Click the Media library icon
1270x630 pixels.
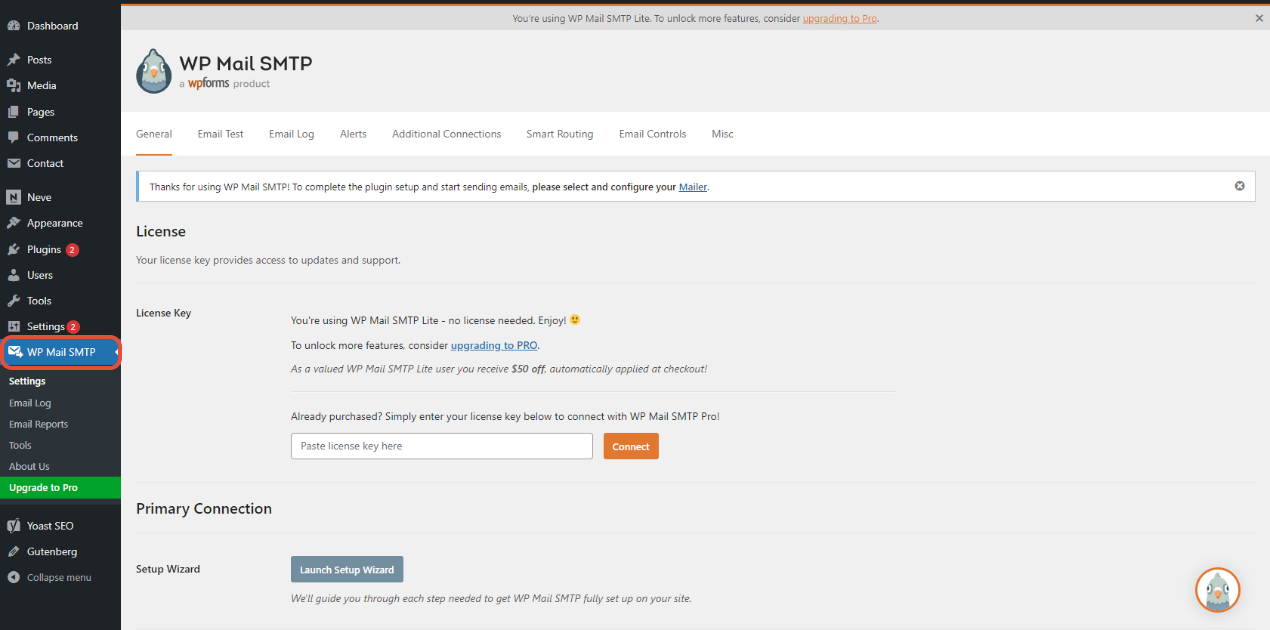14,86
